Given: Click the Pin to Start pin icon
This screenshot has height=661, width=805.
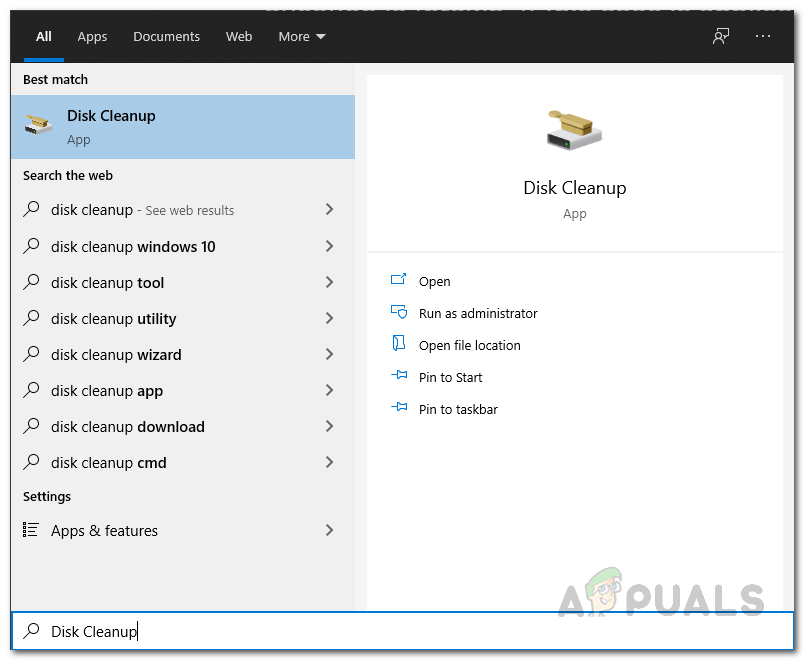Looking at the screenshot, I should click(399, 375).
